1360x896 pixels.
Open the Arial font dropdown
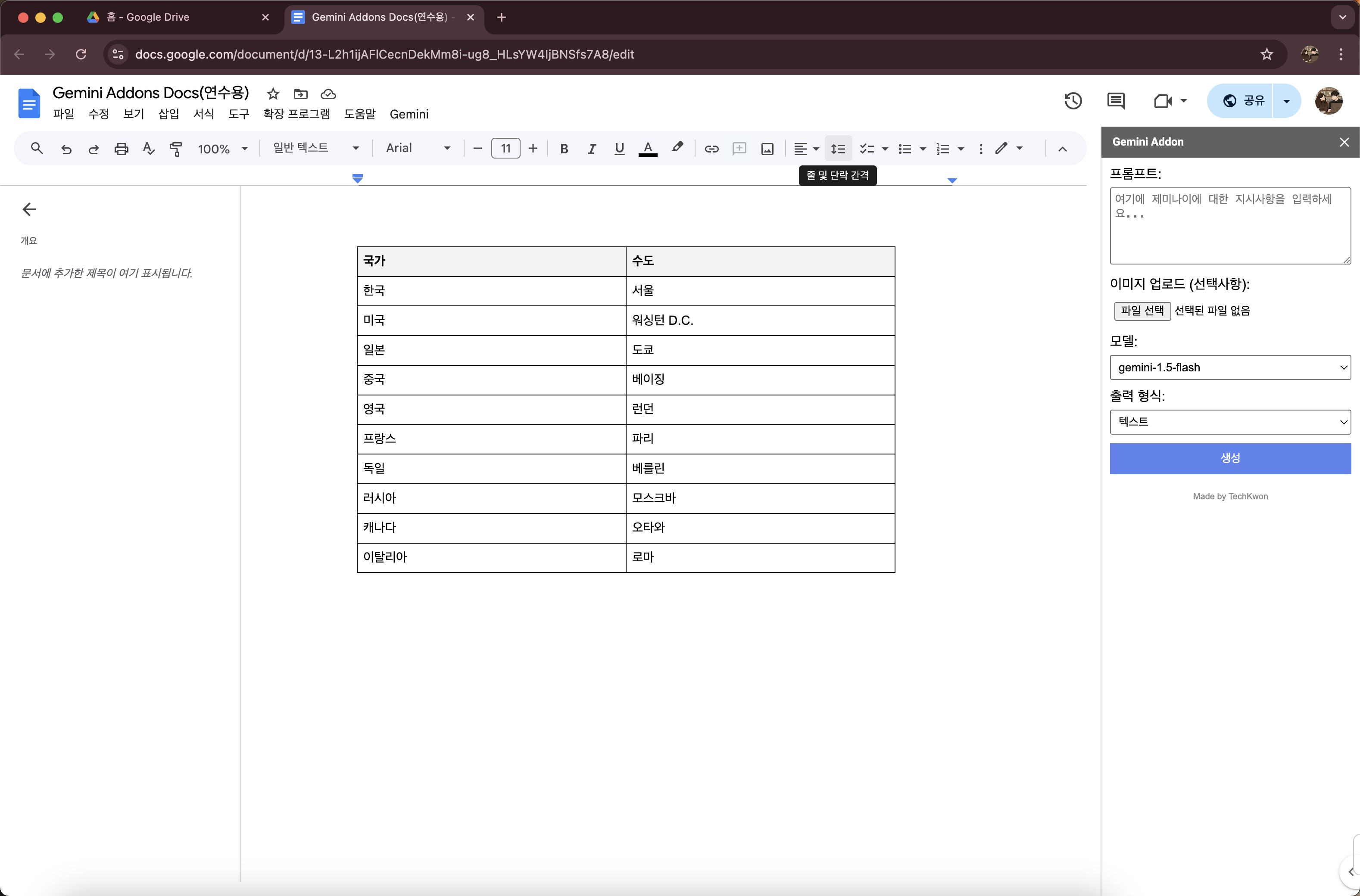pyautogui.click(x=418, y=148)
